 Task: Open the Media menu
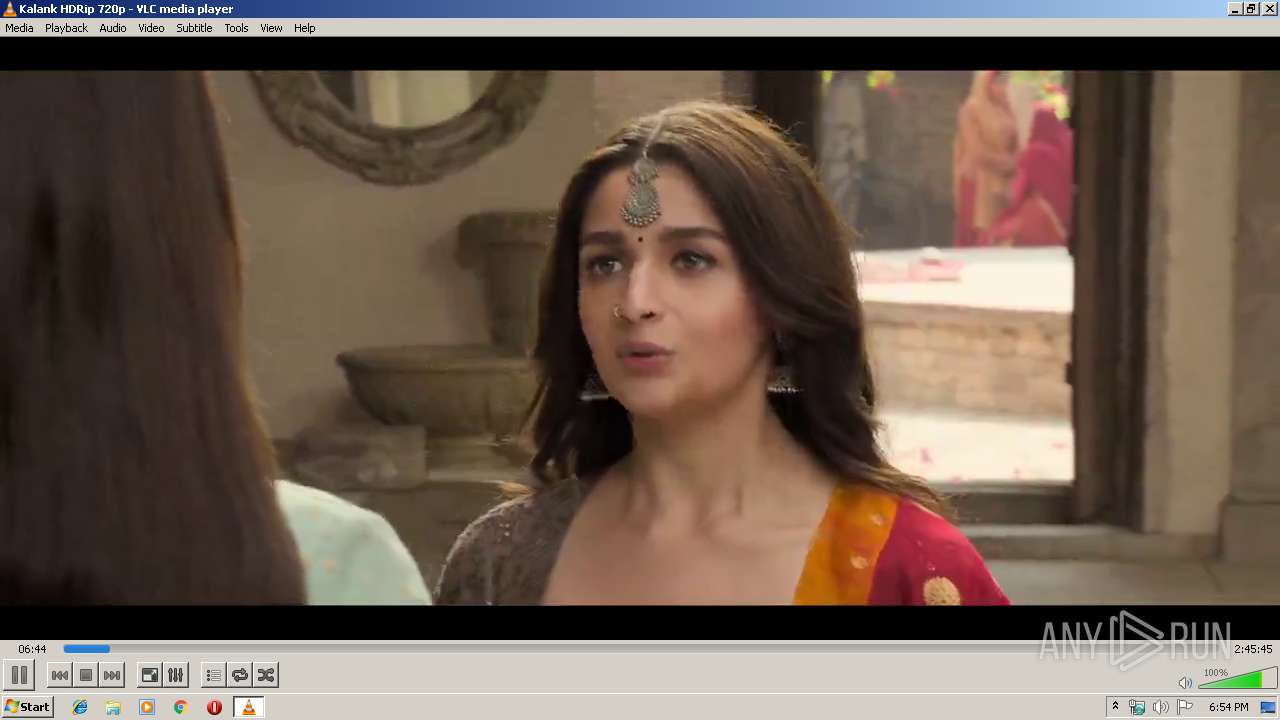pyautogui.click(x=19, y=28)
